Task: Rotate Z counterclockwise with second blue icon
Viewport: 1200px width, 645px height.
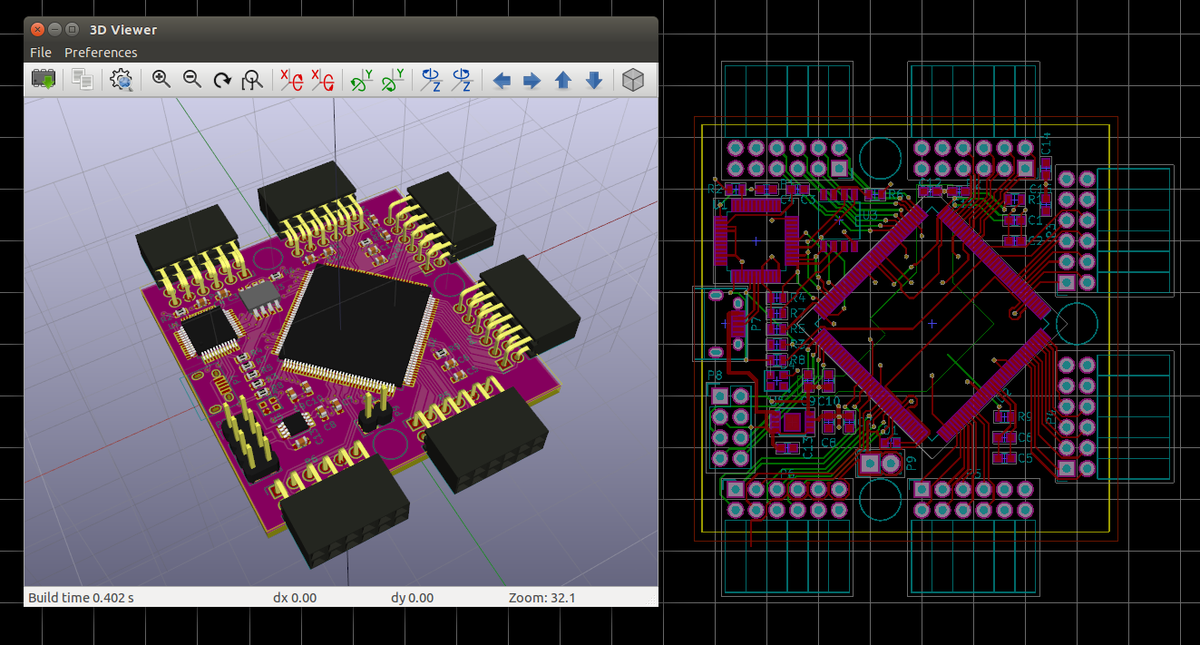Action: [x=463, y=80]
